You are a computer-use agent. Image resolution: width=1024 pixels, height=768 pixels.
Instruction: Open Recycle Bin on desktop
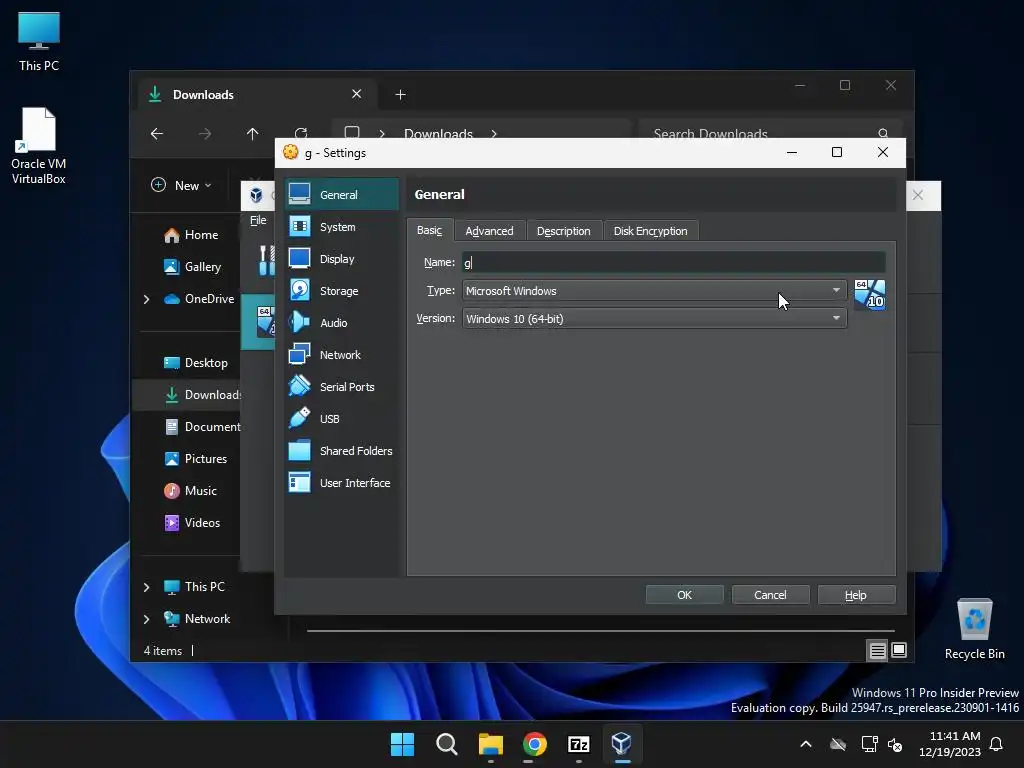pyautogui.click(x=974, y=629)
